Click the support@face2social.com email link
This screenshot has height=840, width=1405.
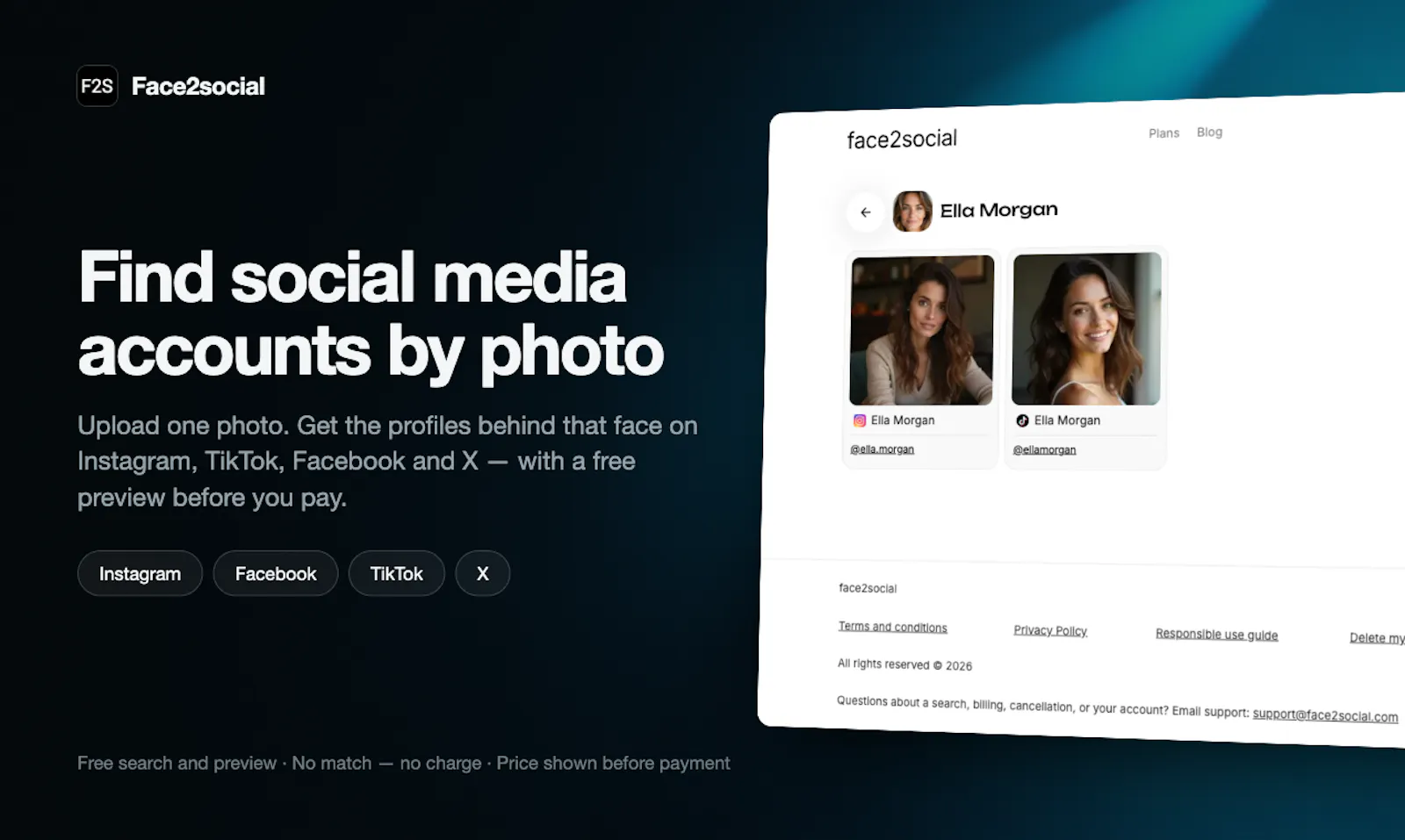(1325, 715)
